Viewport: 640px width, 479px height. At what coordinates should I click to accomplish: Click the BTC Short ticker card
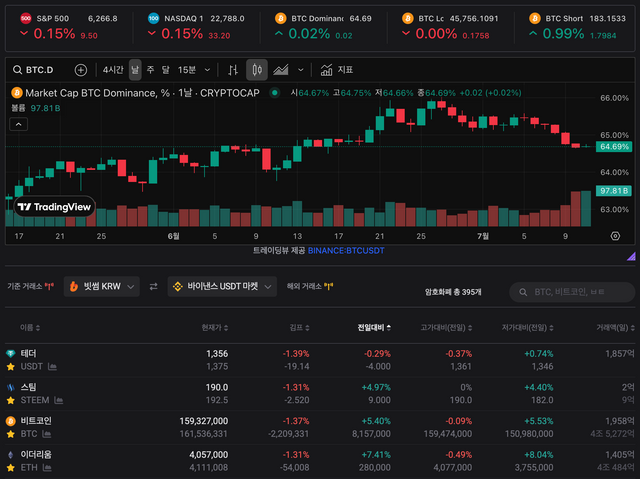point(577,27)
